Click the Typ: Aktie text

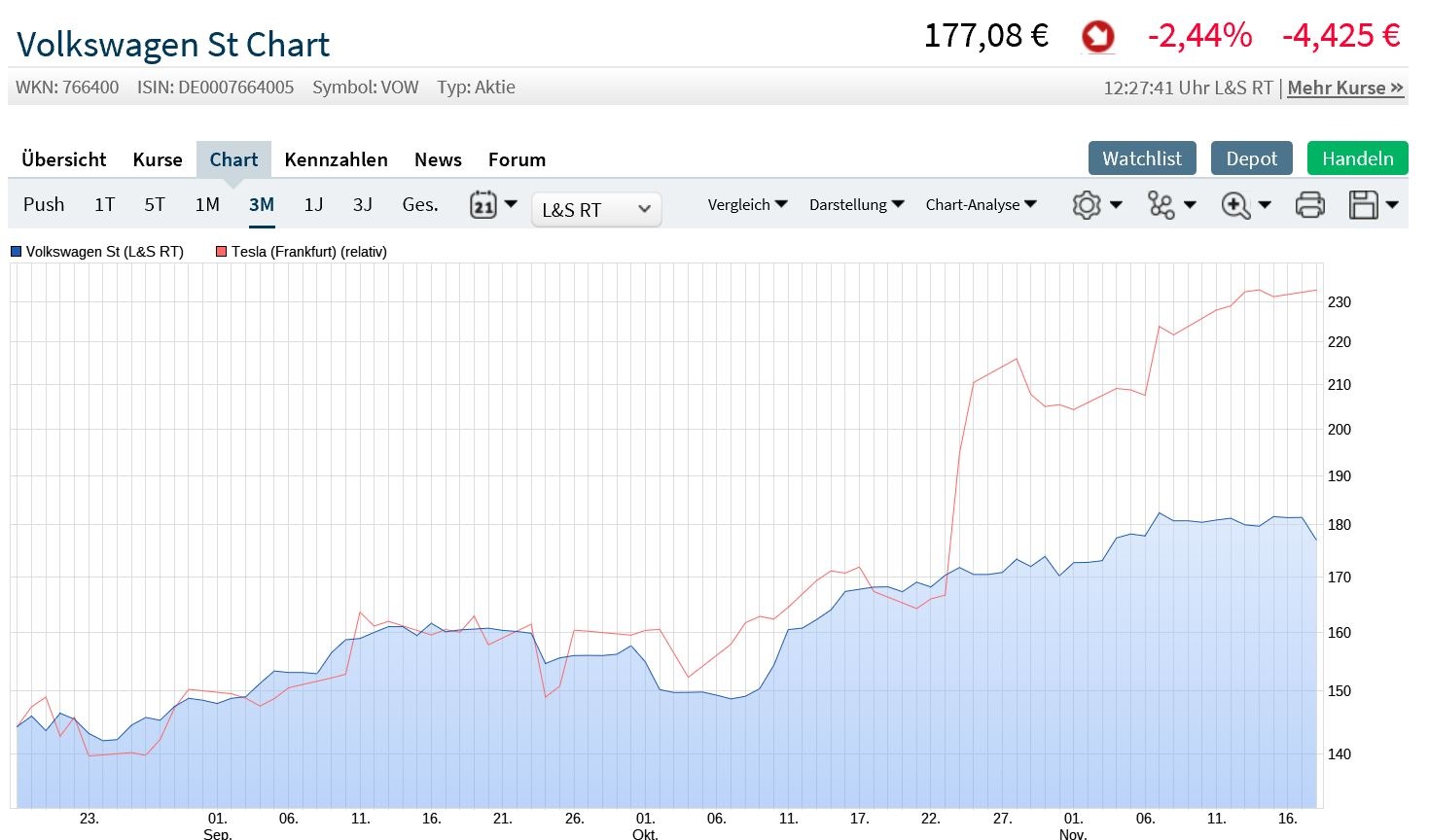476,87
